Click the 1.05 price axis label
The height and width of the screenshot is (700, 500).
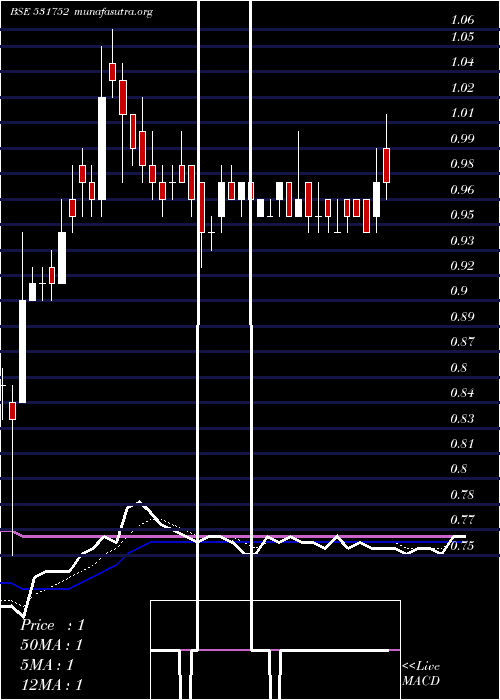point(462,37)
